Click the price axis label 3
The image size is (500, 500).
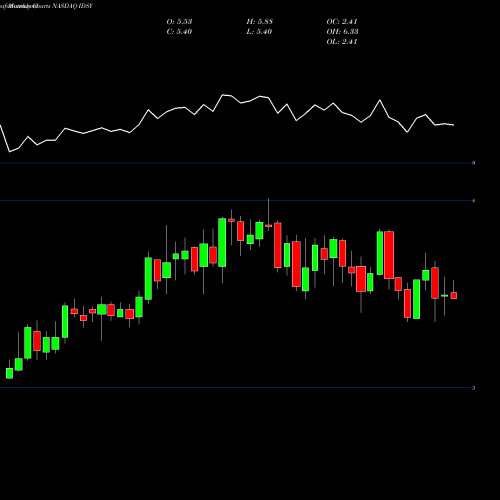tap(474, 388)
